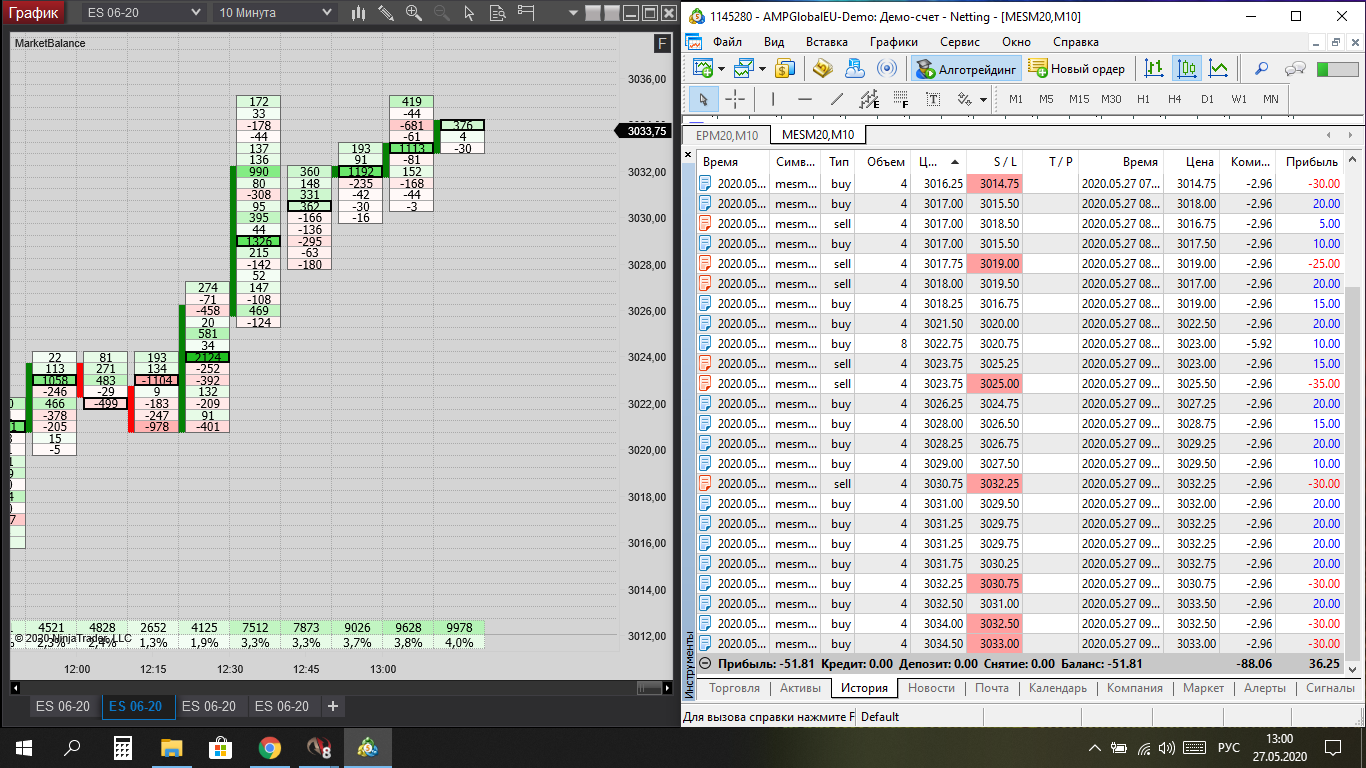The height and width of the screenshot is (768, 1366).
Task: Switch to the EPM20,M10 chart tab
Action: 726,135
